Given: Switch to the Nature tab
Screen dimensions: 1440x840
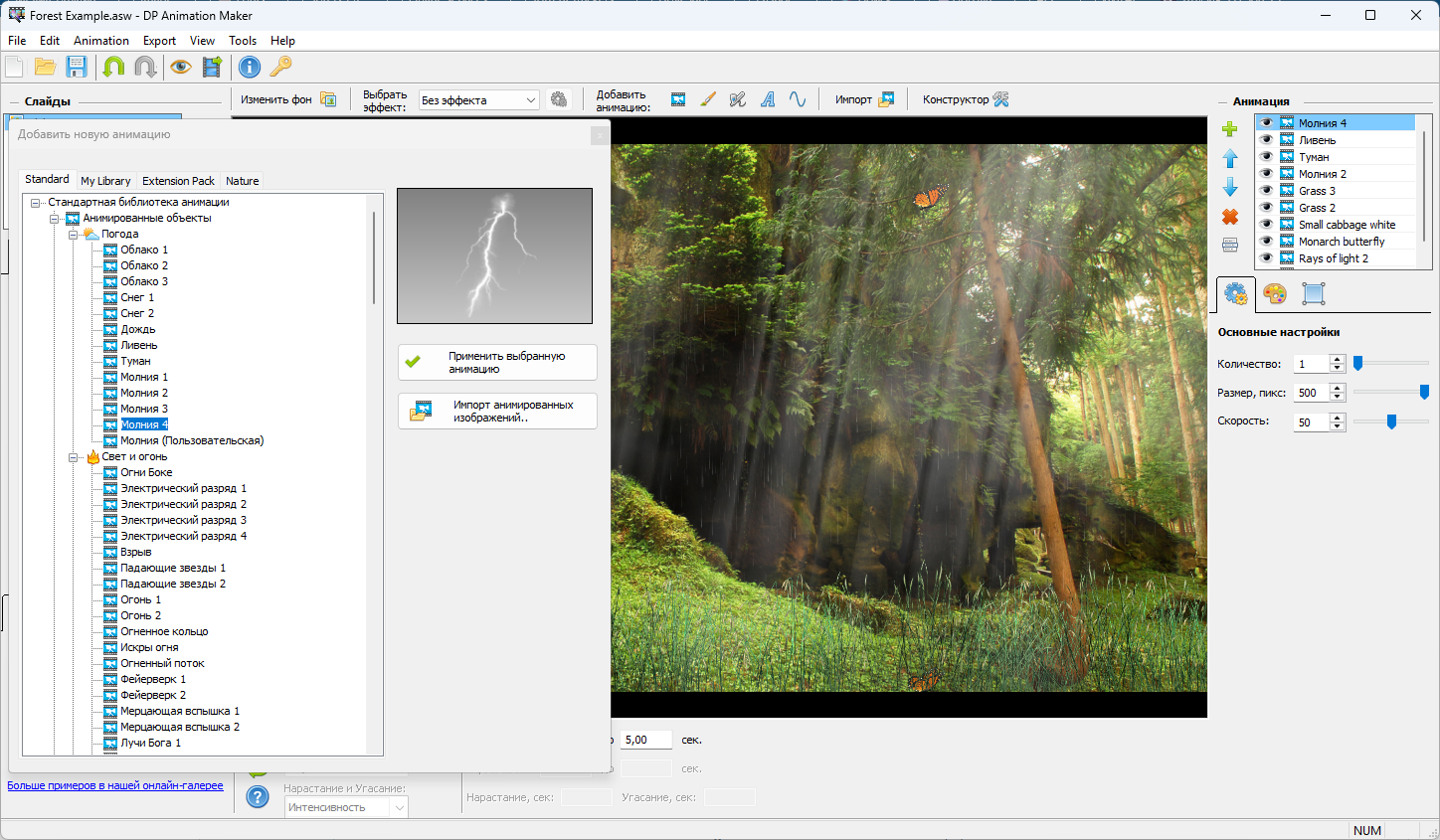Looking at the screenshot, I should pyautogui.click(x=242, y=181).
